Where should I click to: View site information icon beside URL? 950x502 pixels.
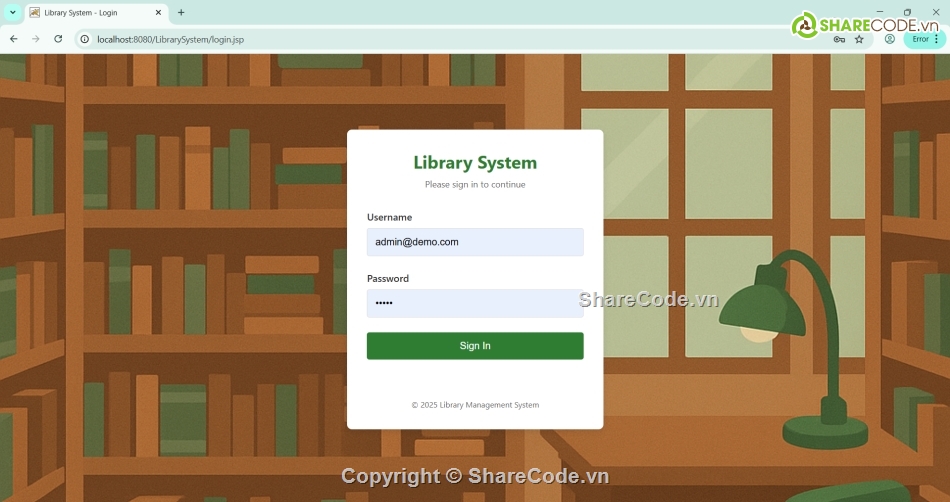click(x=85, y=39)
